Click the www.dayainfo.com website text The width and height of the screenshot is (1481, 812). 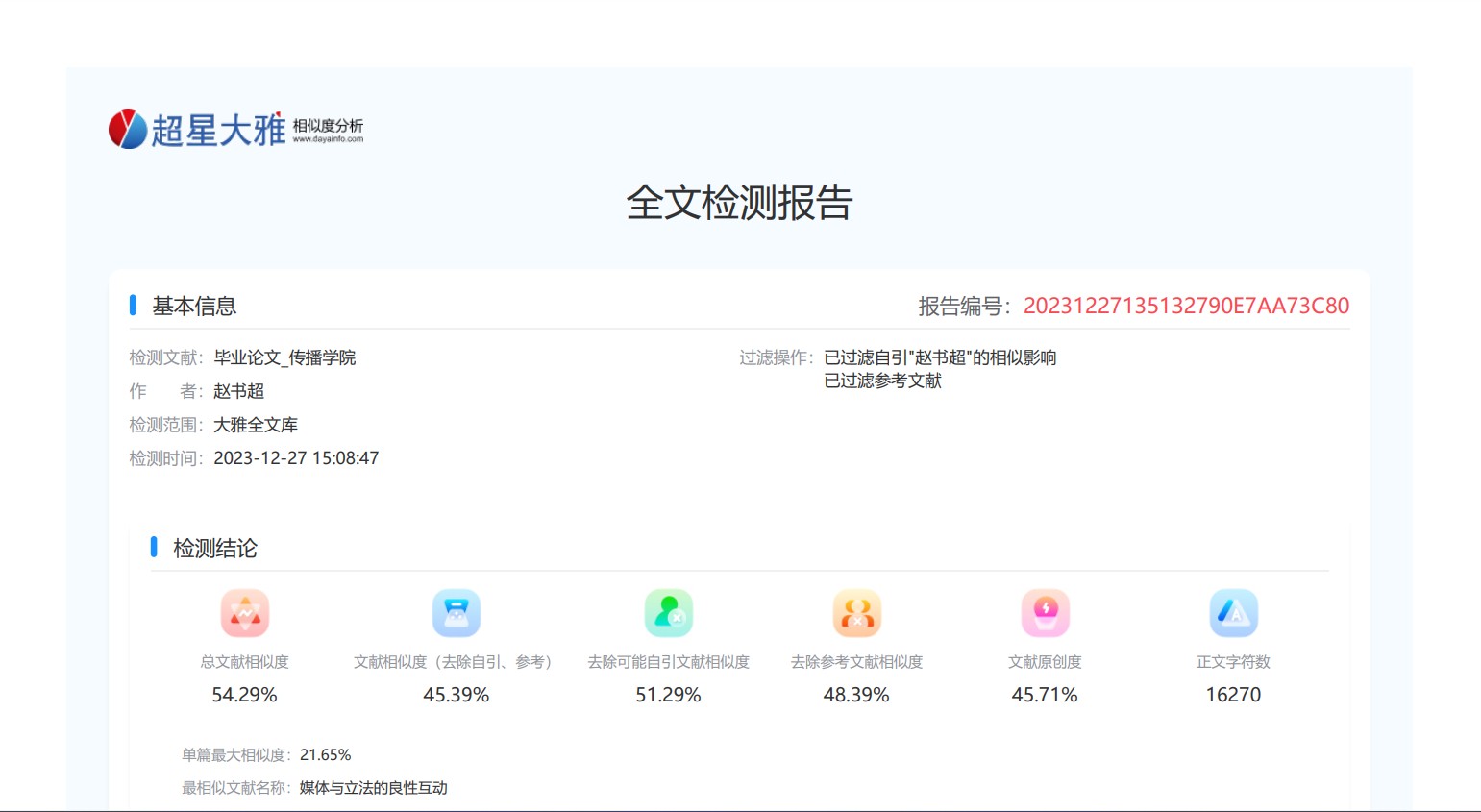click(x=328, y=139)
